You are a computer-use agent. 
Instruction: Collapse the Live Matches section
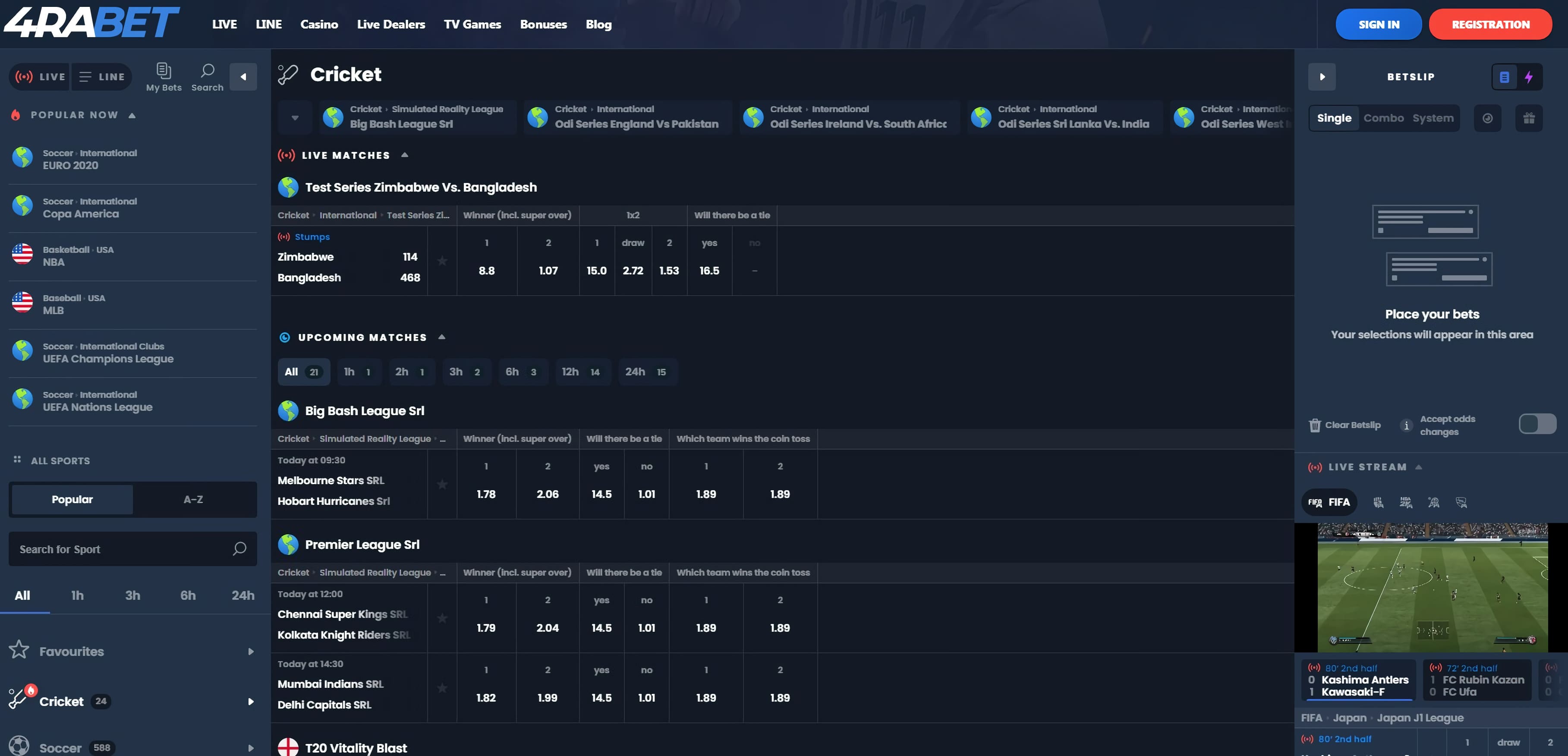pos(405,154)
